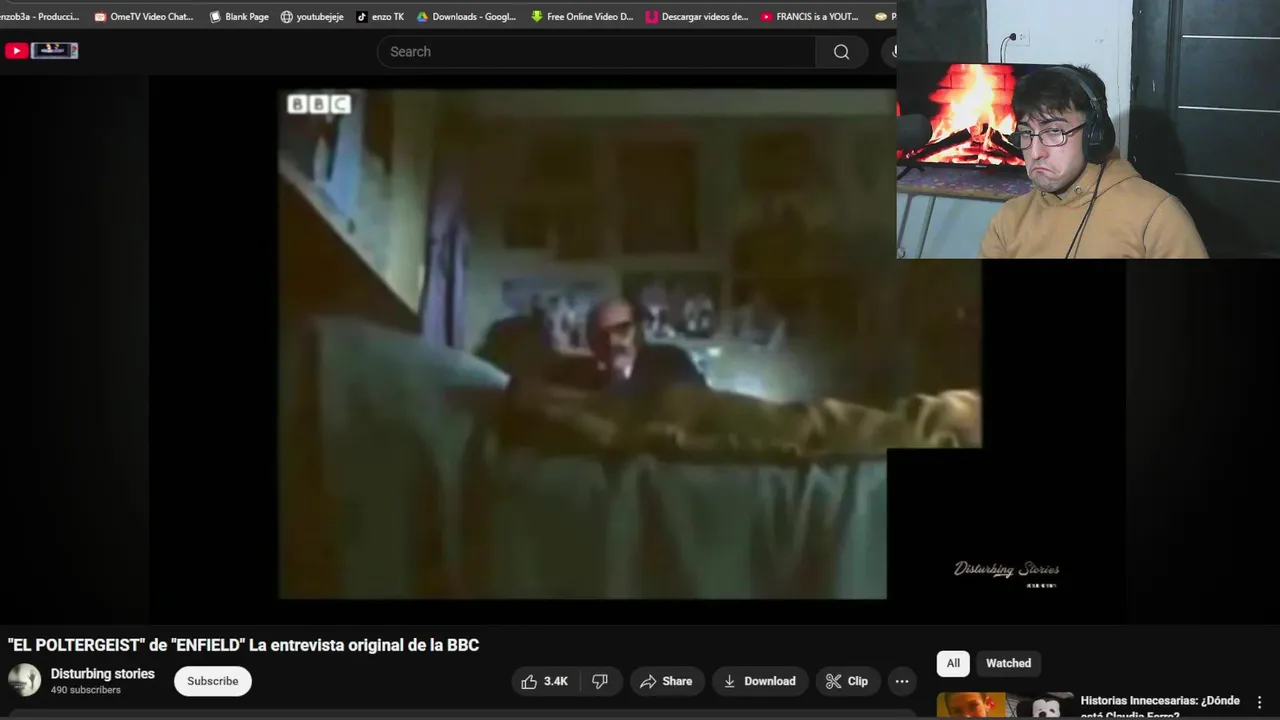Click the doodle image beside YouTube logo
This screenshot has height=720, width=1280.
pyautogui.click(x=55, y=50)
